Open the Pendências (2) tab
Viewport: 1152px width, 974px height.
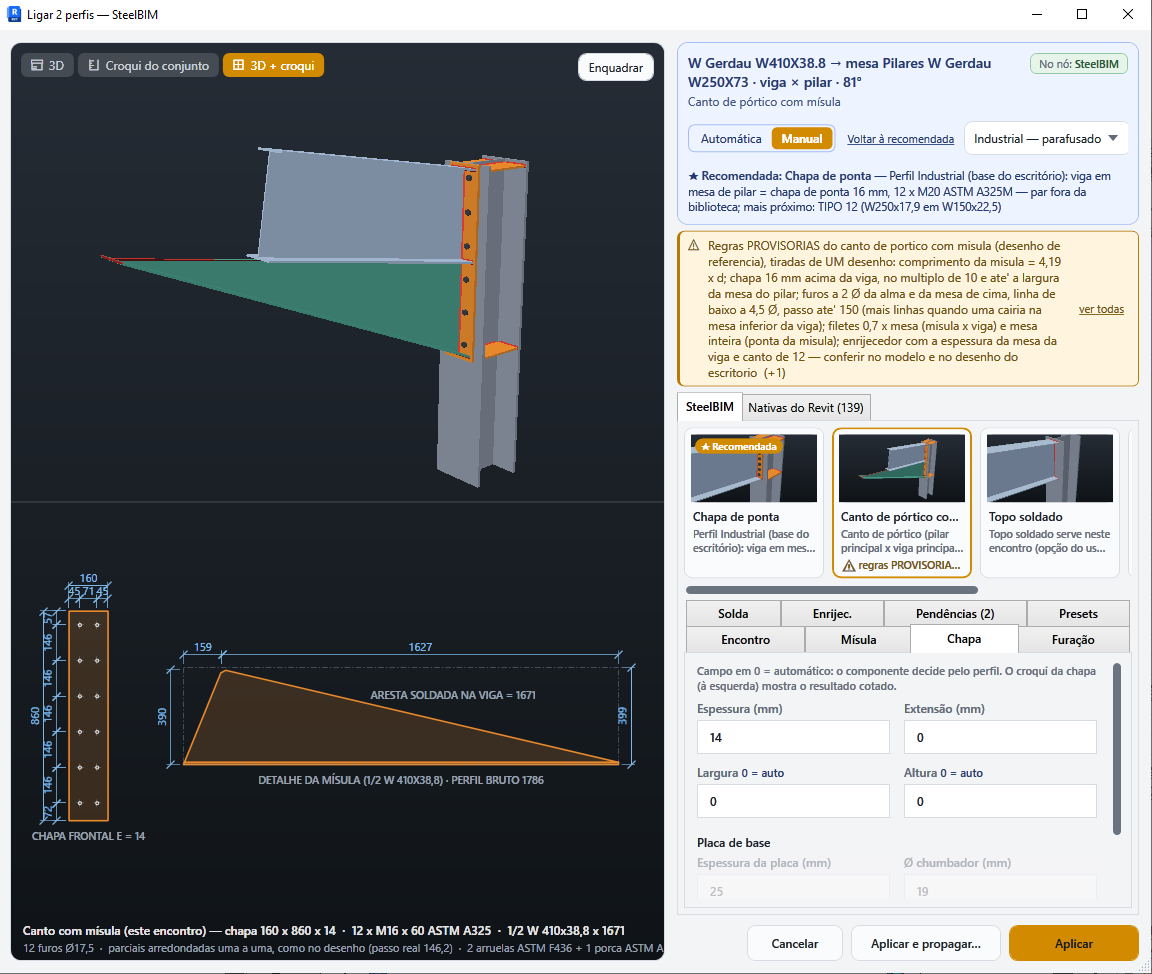click(x=954, y=613)
